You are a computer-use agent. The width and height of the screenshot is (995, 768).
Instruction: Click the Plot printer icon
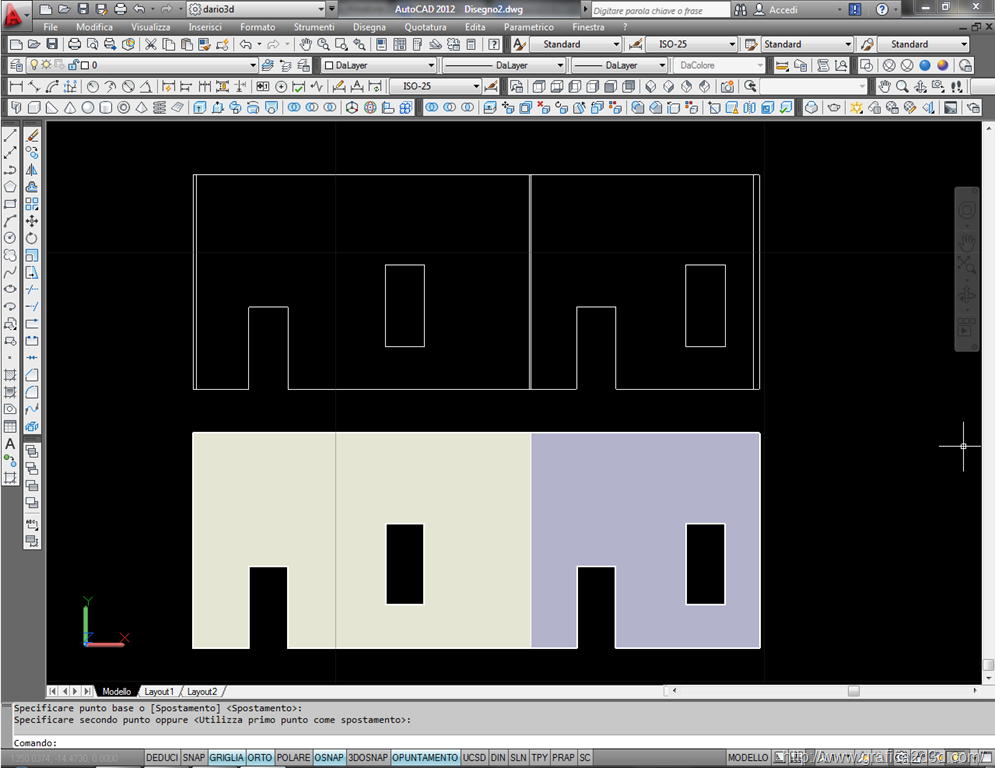pos(74,45)
